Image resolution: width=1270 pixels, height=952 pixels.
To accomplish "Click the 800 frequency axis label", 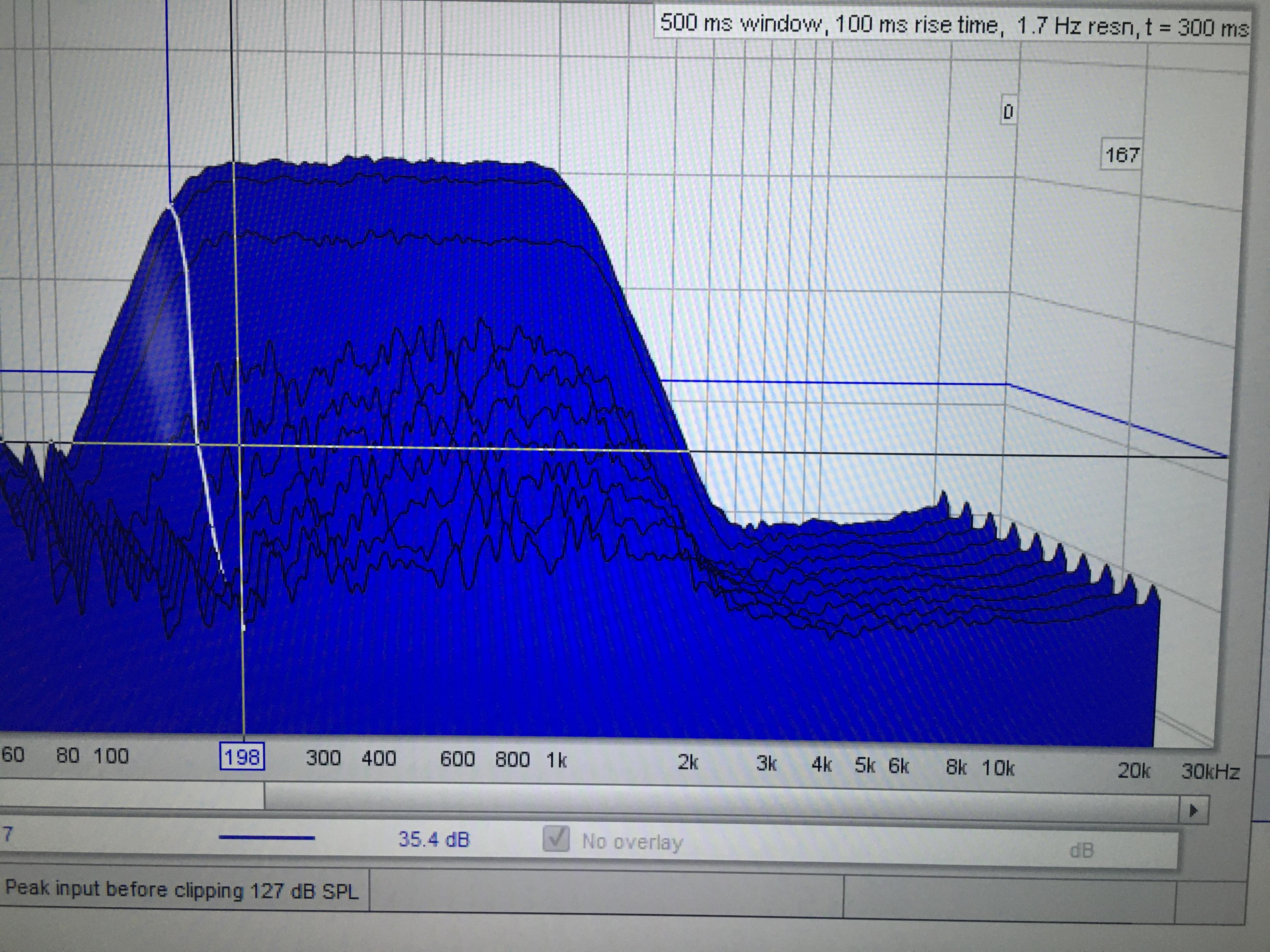I will pos(512,759).
